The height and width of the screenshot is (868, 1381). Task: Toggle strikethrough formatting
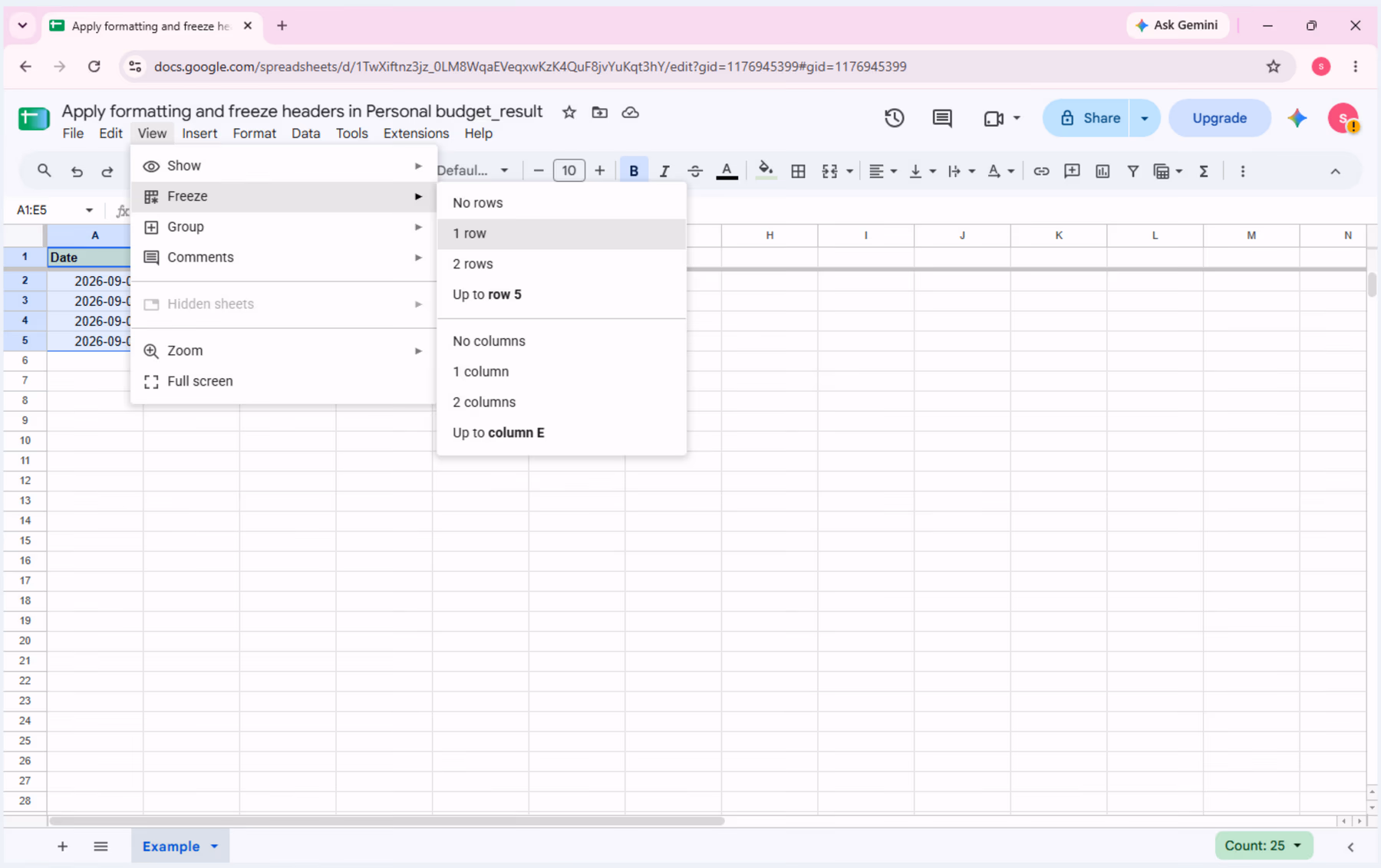[695, 171]
